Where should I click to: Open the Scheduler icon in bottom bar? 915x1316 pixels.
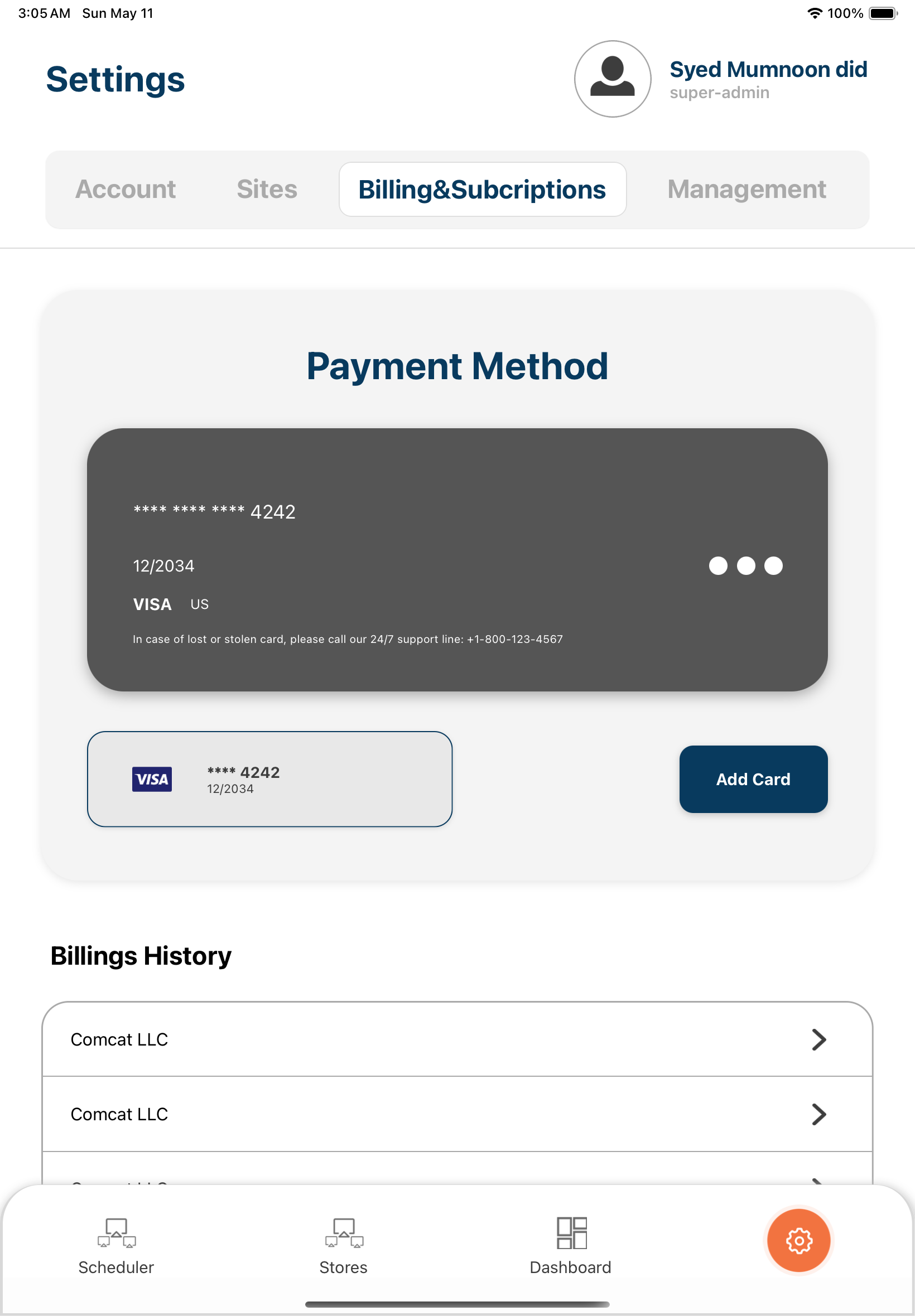tap(117, 1233)
